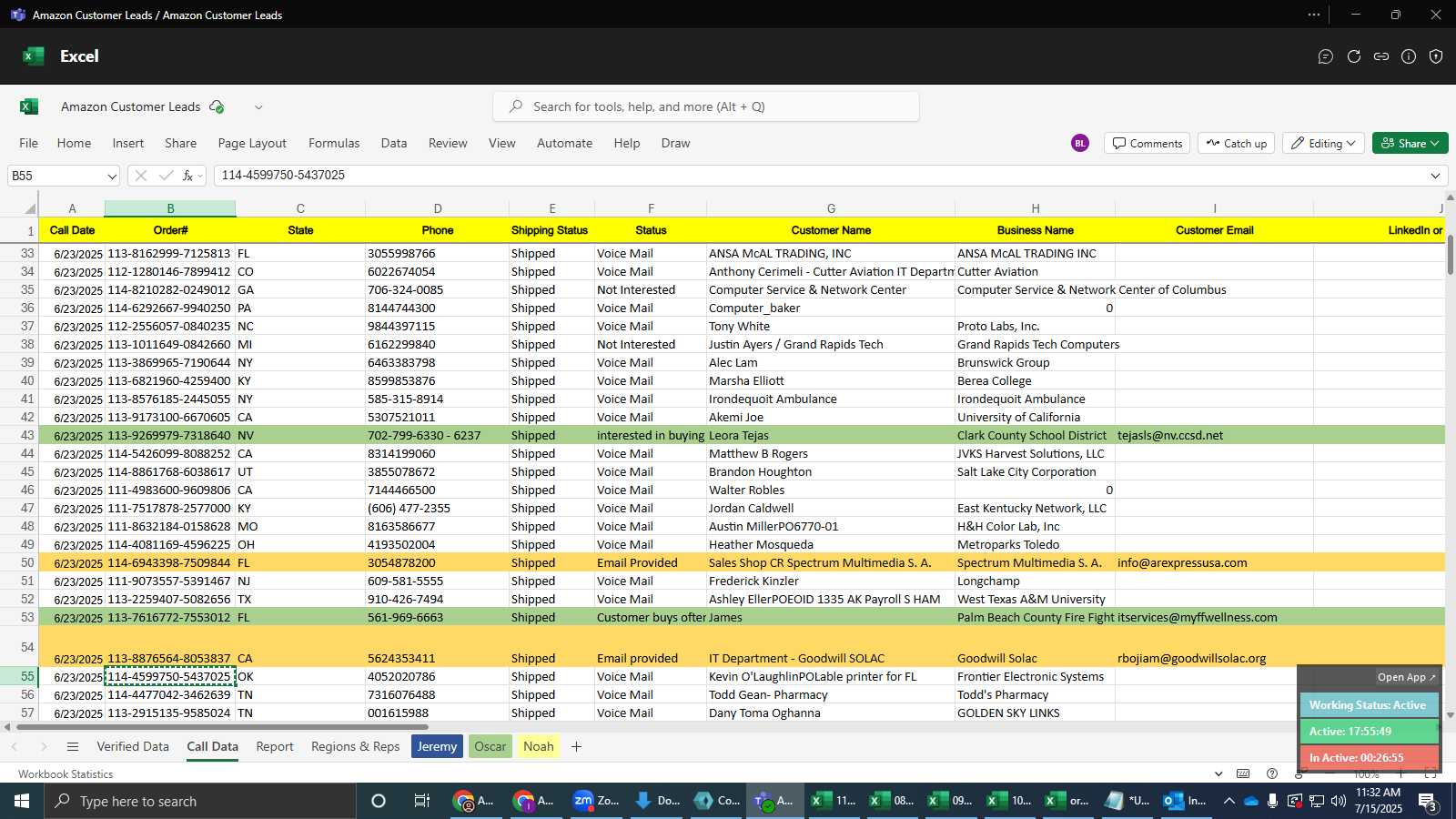
Task: Open the Formulas ribbon tab
Action: click(334, 143)
